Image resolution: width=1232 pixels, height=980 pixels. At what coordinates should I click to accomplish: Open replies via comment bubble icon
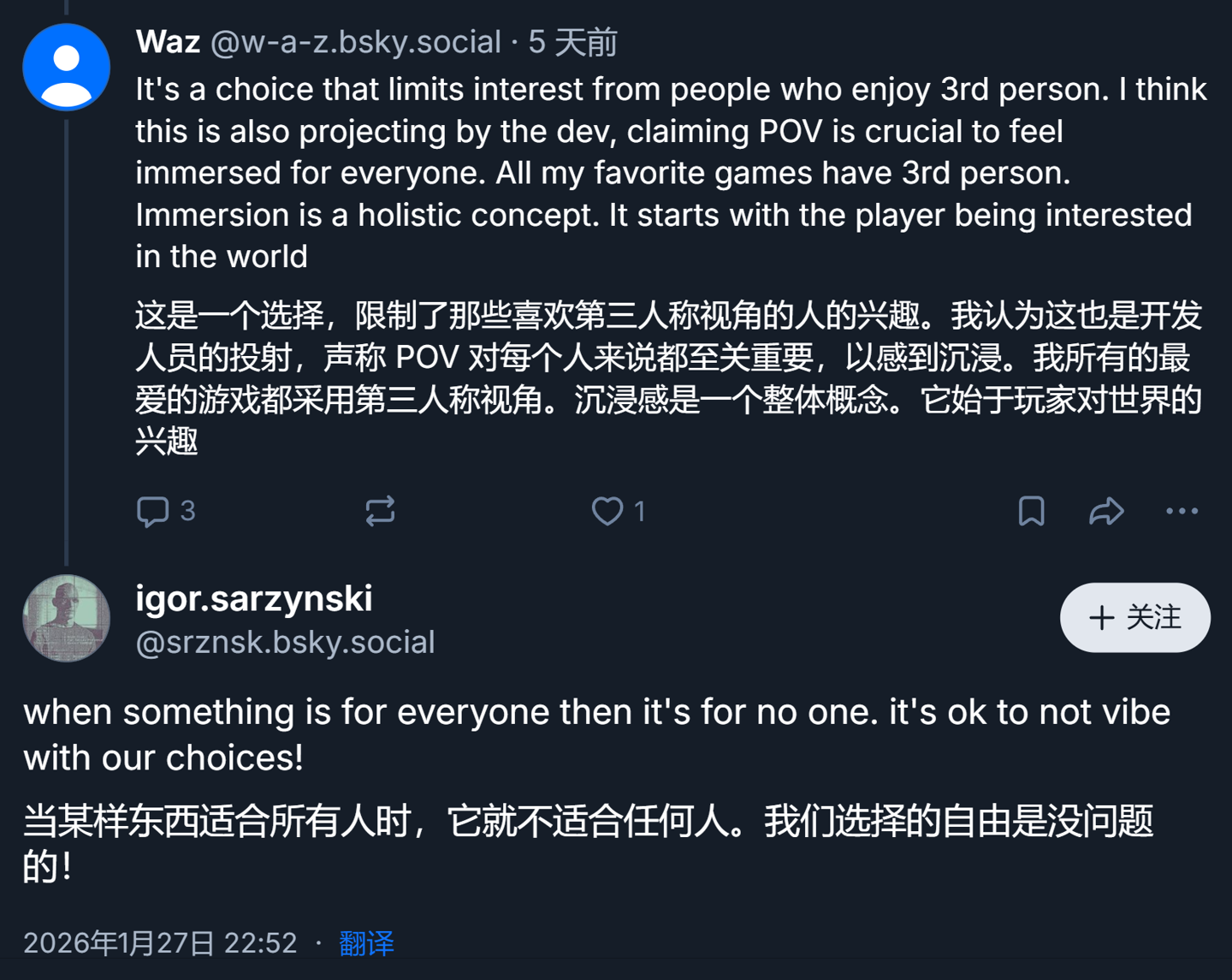pyautogui.click(x=153, y=511)
